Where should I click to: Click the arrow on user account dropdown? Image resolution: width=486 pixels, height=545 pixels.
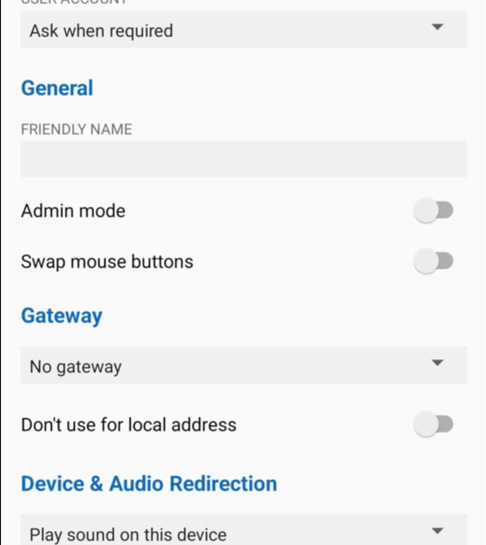click(x=437, y=27)
